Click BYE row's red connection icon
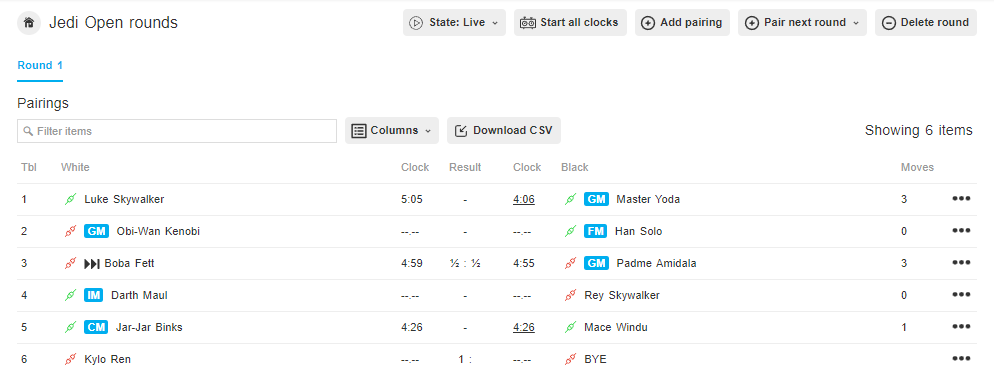Viewport: 994px width, 384px height. (571, 359)
